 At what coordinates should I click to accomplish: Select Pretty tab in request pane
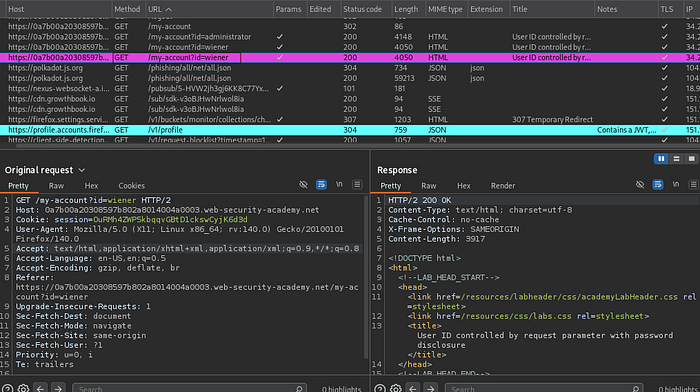[18, 186]
